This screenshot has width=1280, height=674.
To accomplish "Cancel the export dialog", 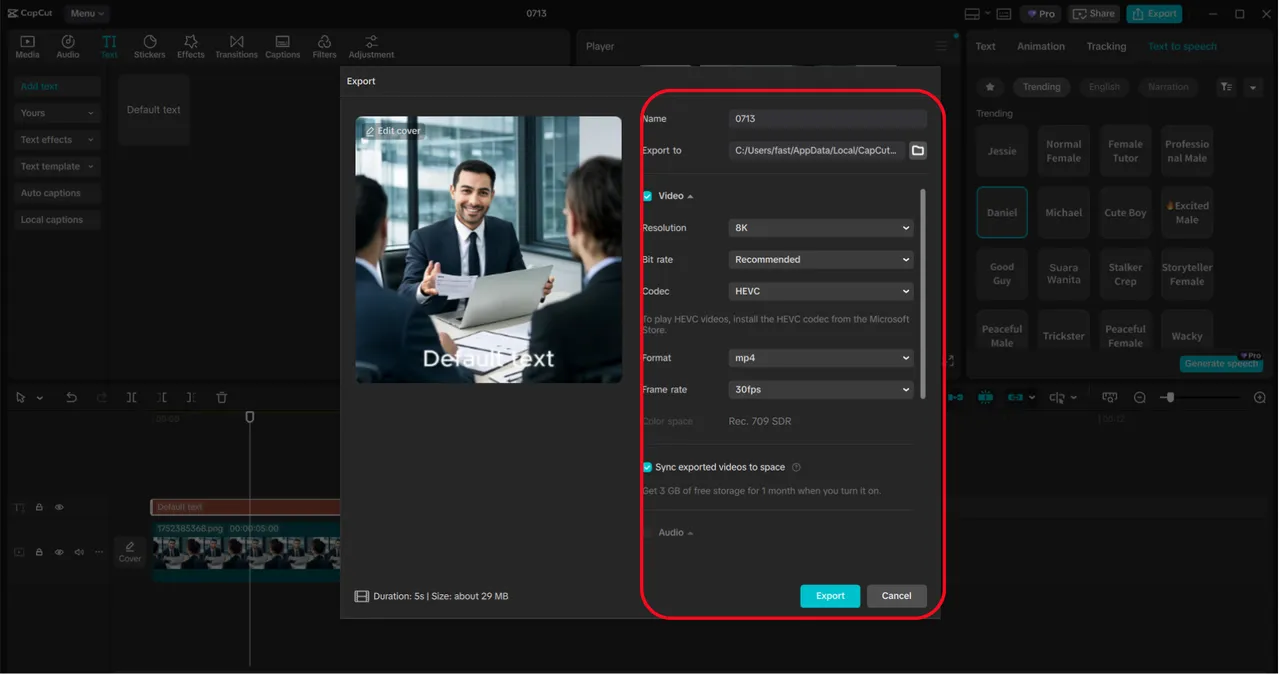I will (x=896, y=596).
